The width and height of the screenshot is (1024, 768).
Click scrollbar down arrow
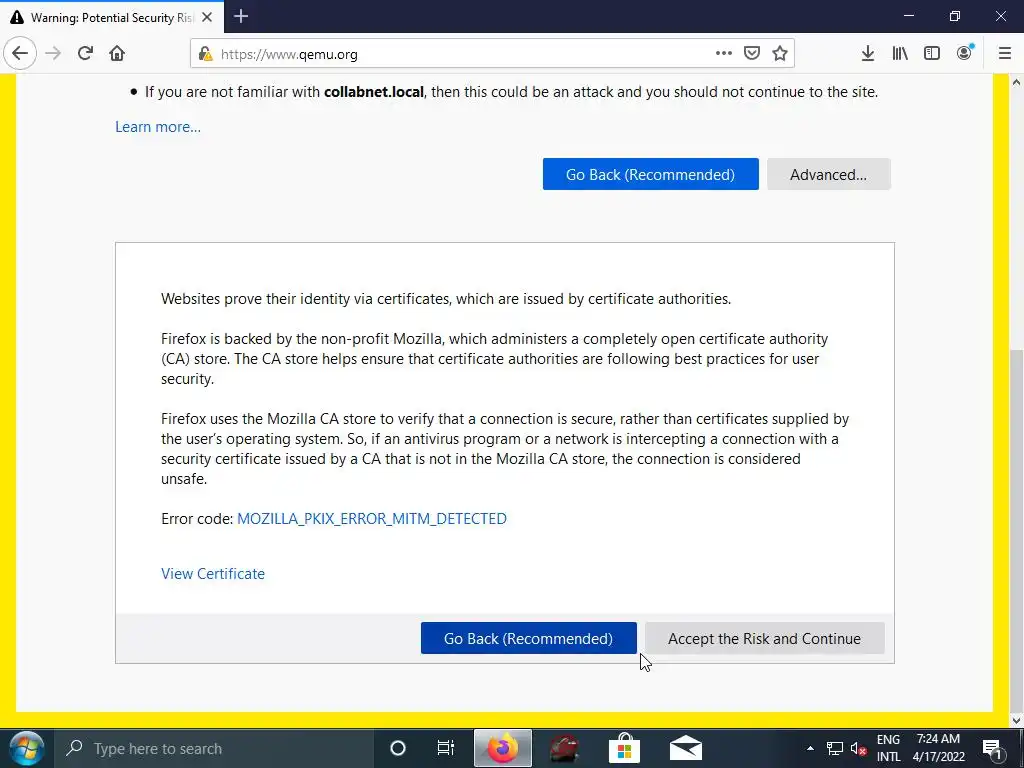1016,720
